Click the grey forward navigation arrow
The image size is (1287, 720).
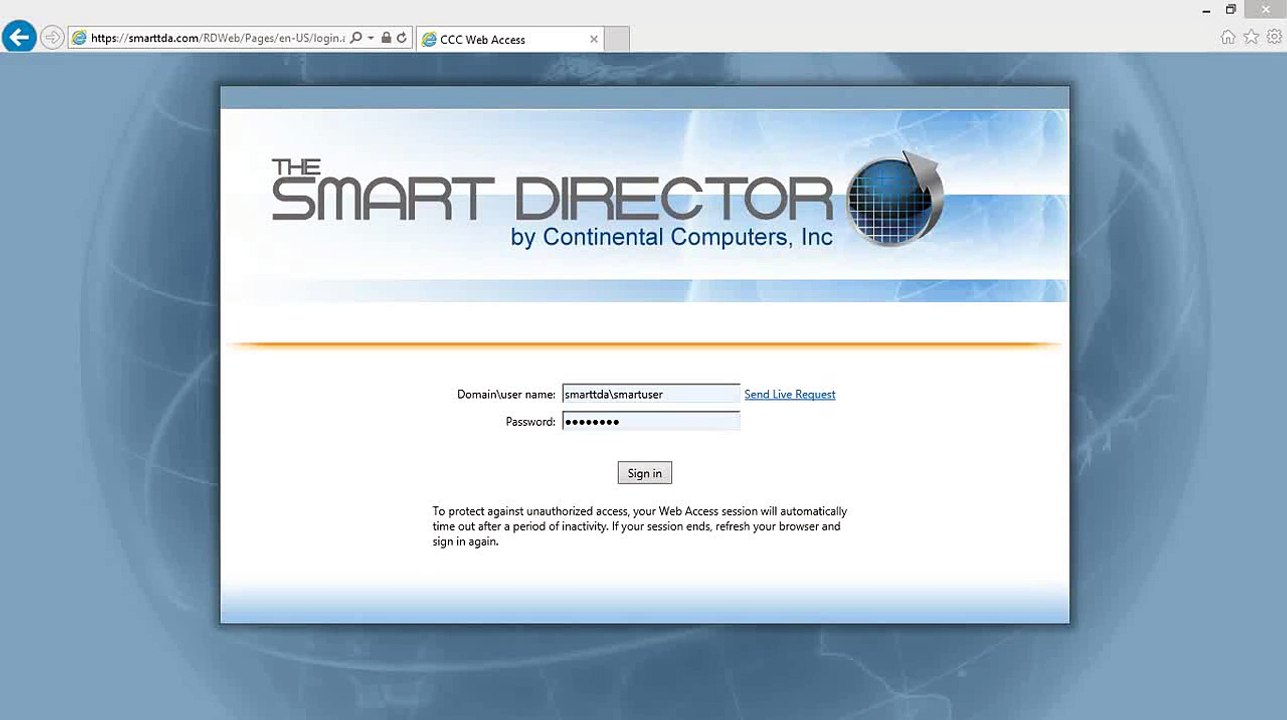click(x=52, y=38)
